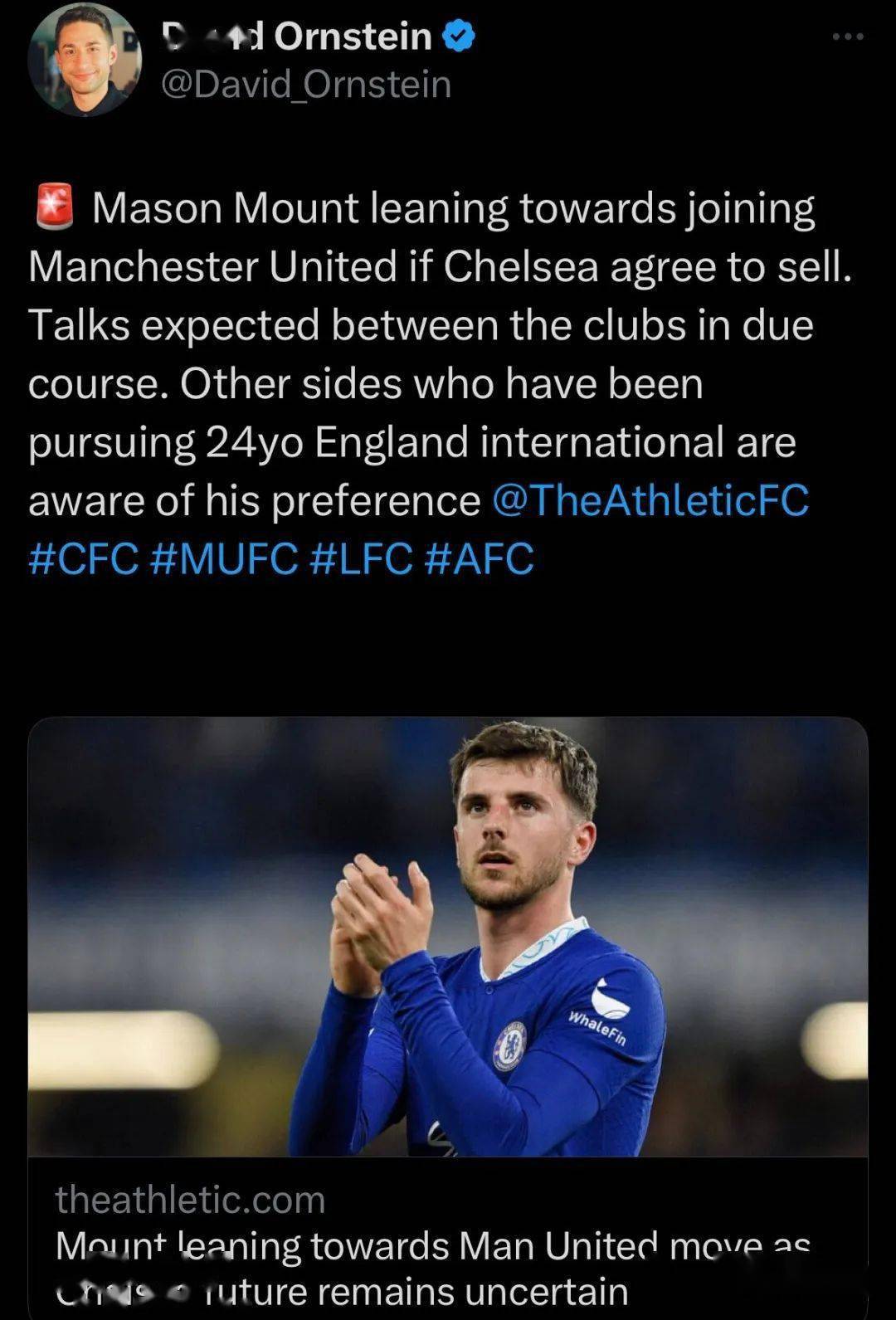Visit theathletic.com domain link
This screenshot has width=896, height=1320.
click(x=190, y=1200)
